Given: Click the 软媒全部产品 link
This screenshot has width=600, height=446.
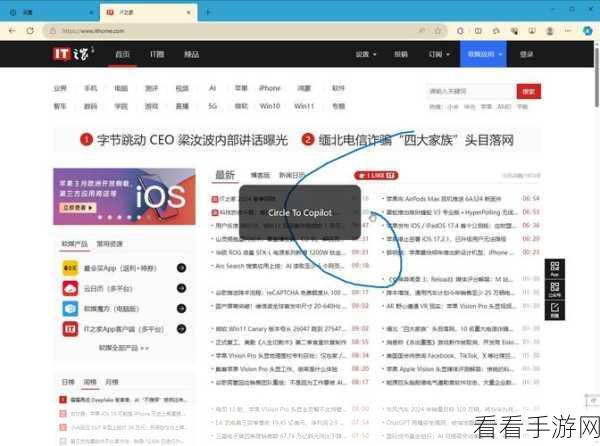Looking at the screenshot, I should 124,348.
